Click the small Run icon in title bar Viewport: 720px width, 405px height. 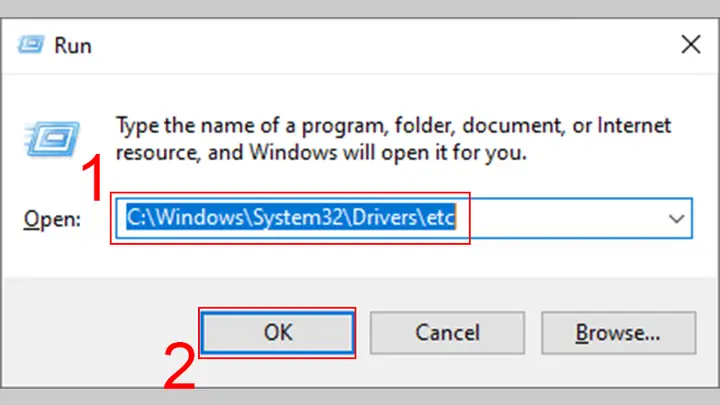point(31,45)
